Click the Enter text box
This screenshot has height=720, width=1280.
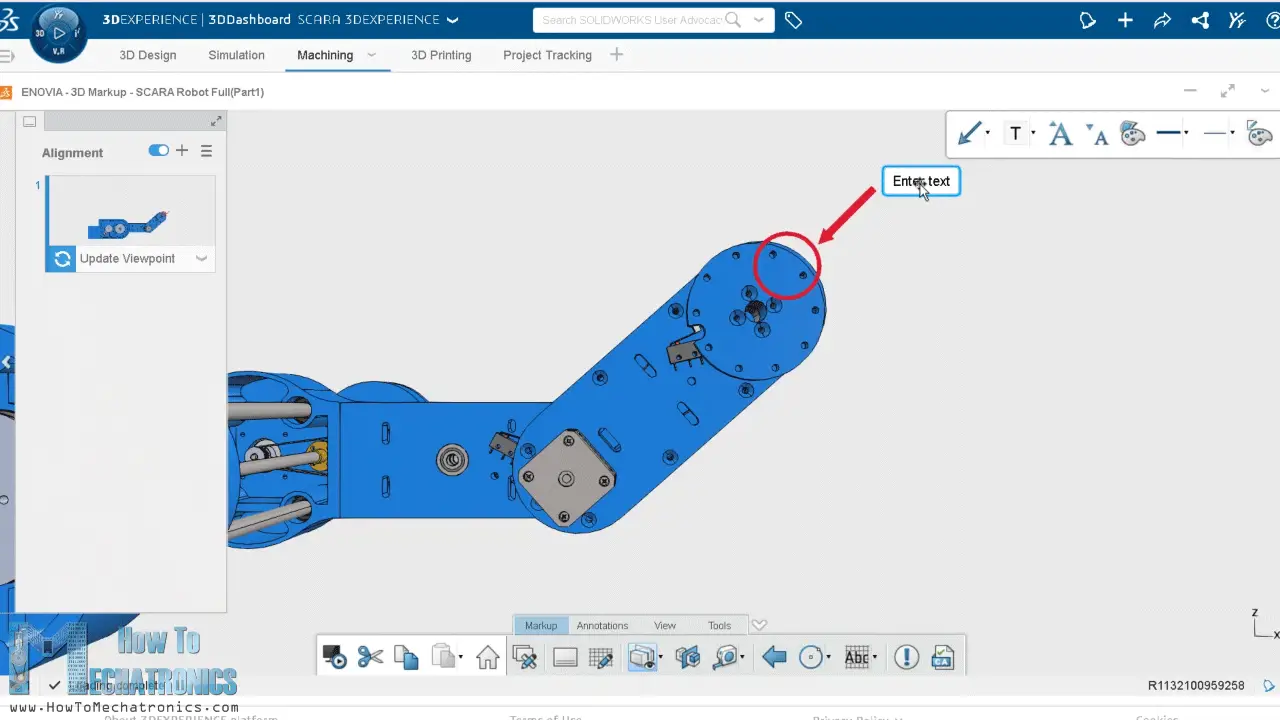coord(920,181)
